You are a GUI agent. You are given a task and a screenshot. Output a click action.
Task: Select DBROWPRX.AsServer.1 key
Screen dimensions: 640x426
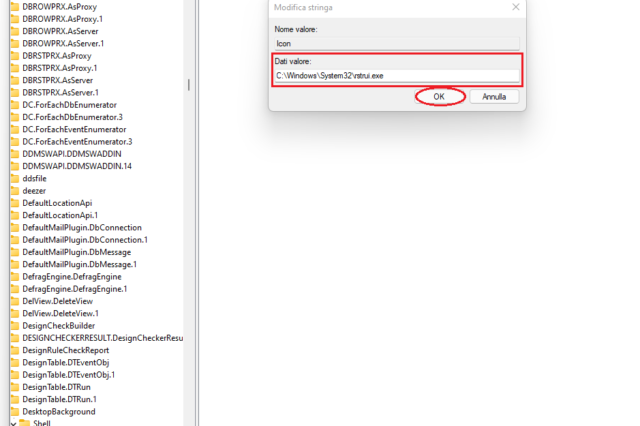coord(63,43)
